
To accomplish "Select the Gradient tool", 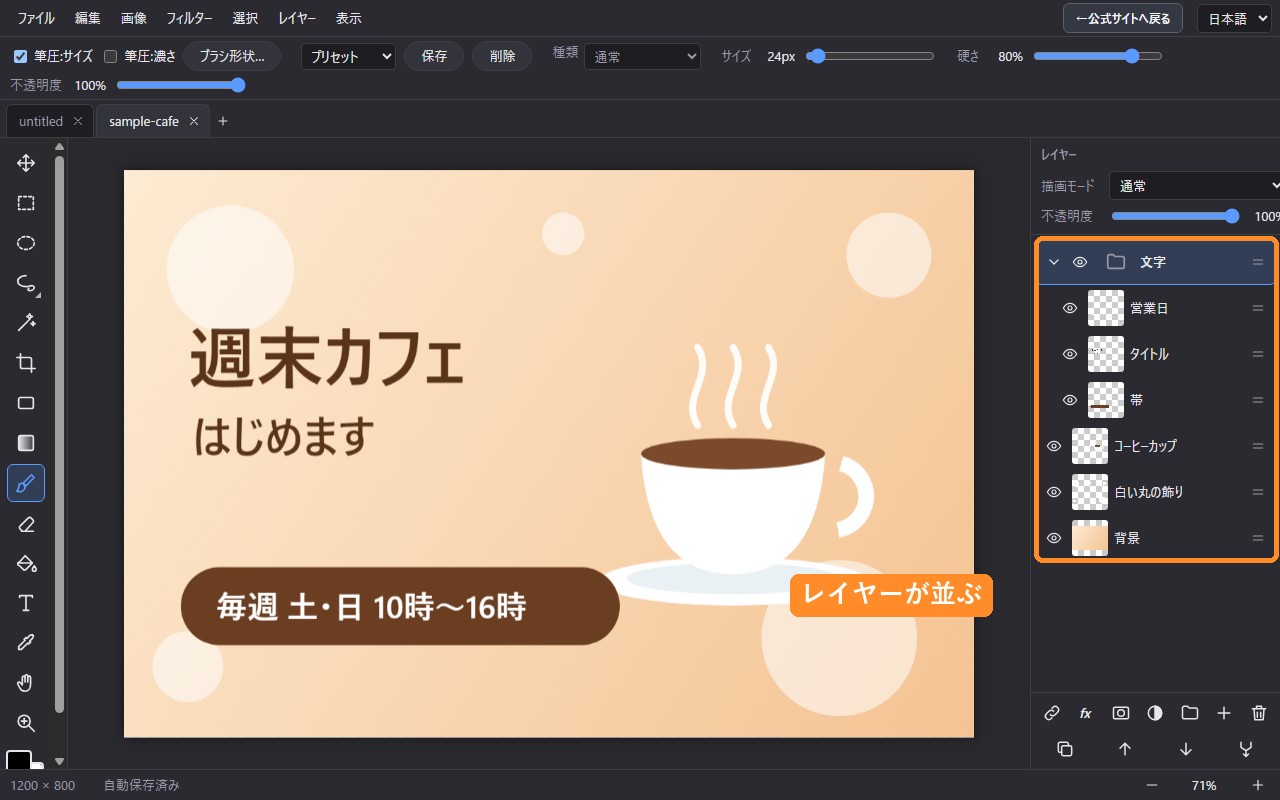I will pos(26,443).
